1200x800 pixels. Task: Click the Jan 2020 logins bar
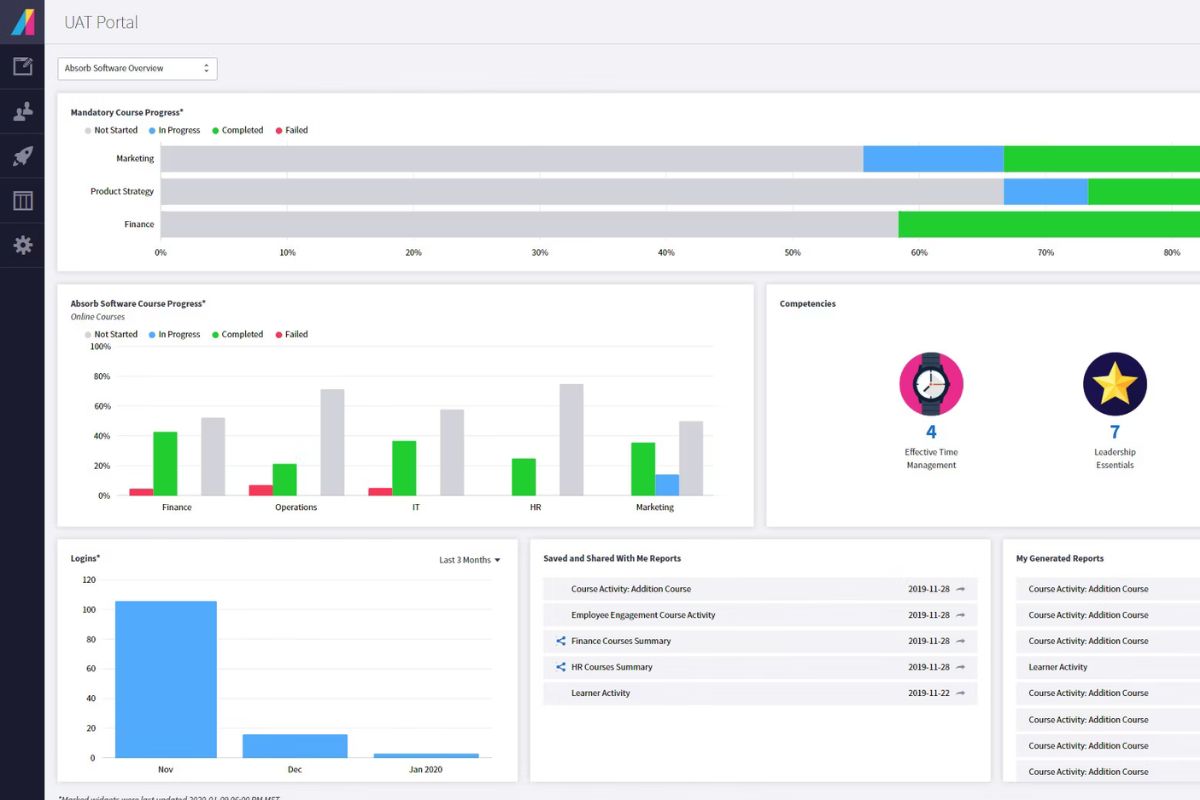tap(426, 755)
